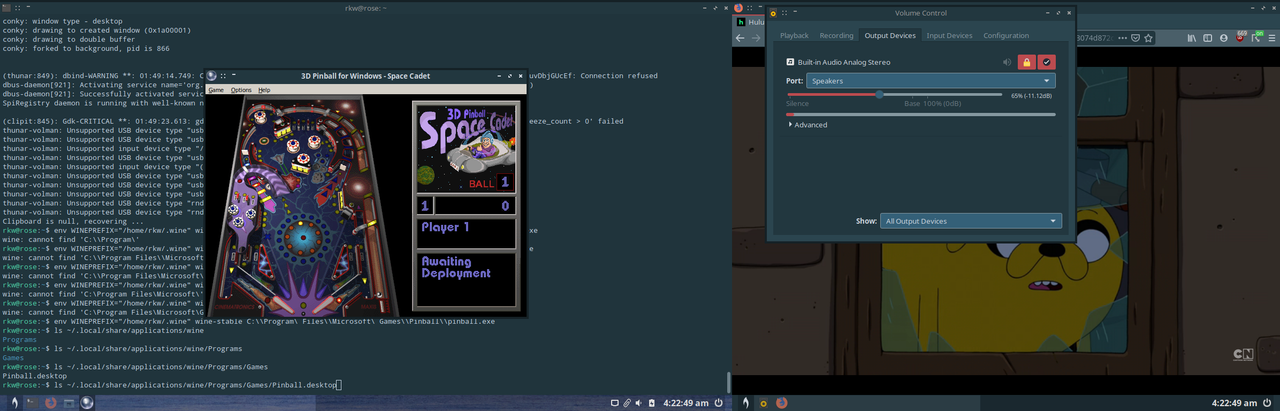Click the volume tray icon in left panel
Image resolution: width=1280 pixels, height=411 pixels.
click(x=640, y=403)
